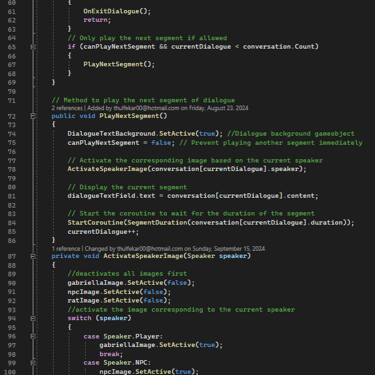Open the '2 references' CodeLens link
This screenshot has height=375, width=375.
click(67, 108)
